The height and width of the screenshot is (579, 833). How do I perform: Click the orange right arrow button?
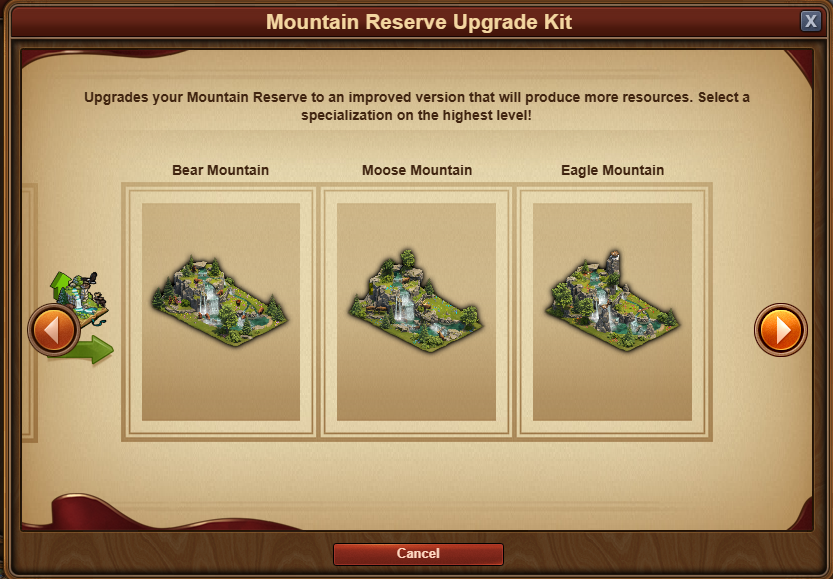coord(780,330)
